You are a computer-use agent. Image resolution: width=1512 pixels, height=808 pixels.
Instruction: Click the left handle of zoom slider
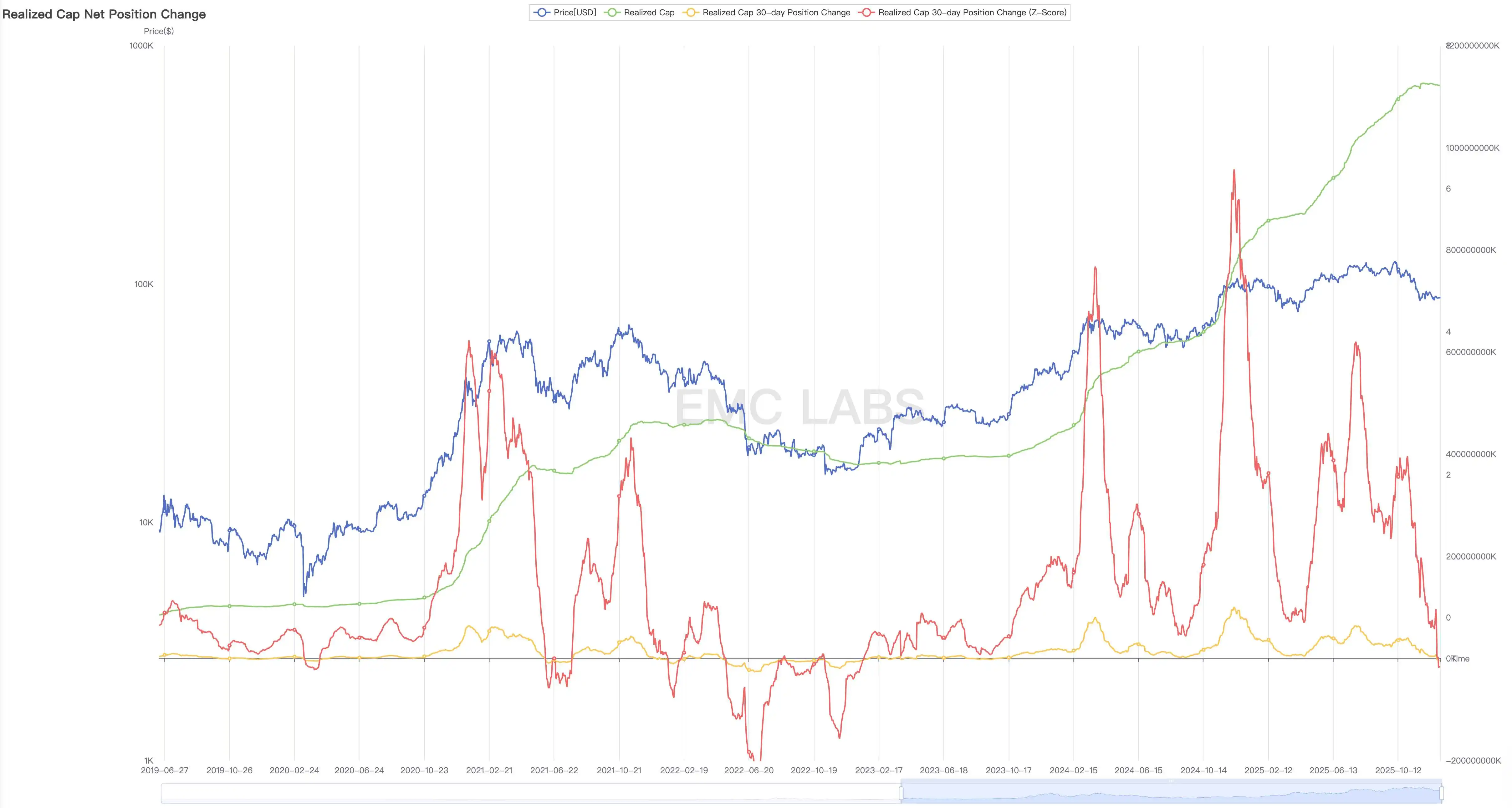pyautogui.click(x=901, y=793)
